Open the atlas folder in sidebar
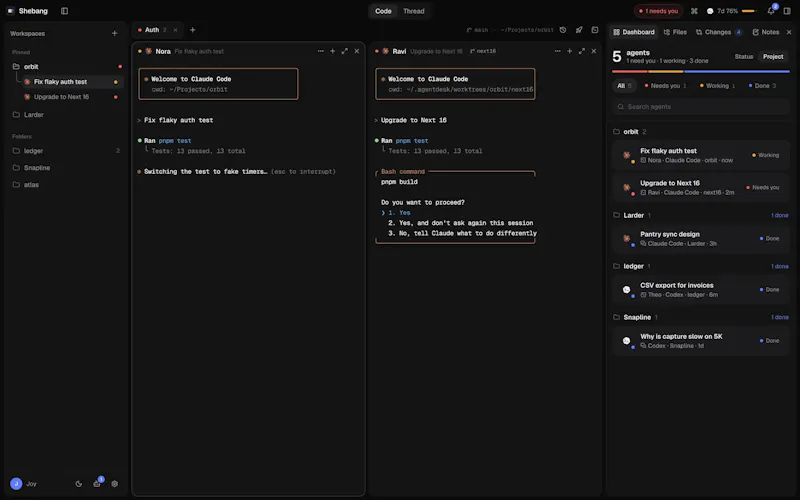This screenshot has height=500, width=800. (x=66, y=185)
